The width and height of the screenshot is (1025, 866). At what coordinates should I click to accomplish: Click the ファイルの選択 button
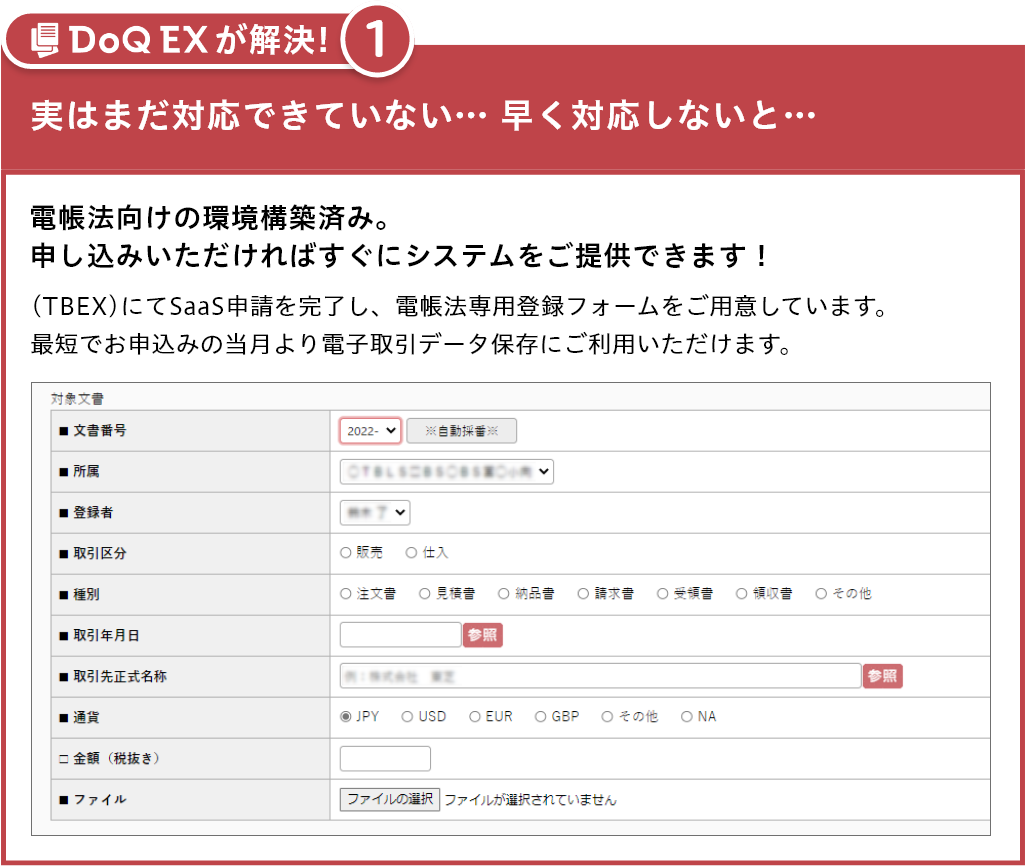tap(390, 799)
